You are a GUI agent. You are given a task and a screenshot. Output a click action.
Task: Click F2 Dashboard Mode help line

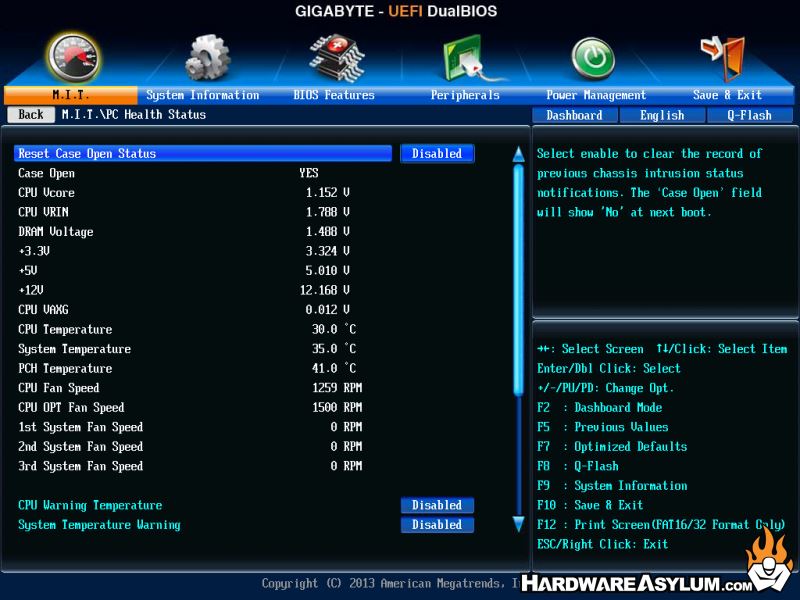599,408
